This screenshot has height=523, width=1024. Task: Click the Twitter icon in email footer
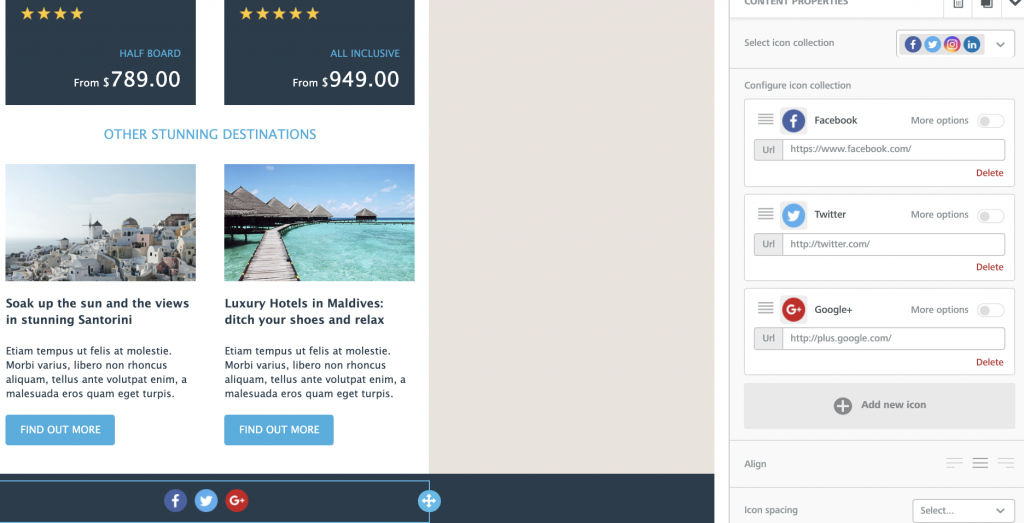[x=206, y=501]
